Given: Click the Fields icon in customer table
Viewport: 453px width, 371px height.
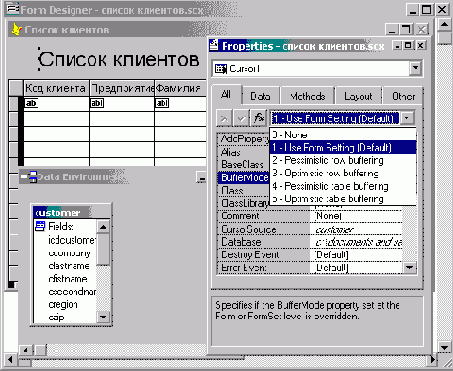Looking at the screenshot, I should (x=40, y=226).
